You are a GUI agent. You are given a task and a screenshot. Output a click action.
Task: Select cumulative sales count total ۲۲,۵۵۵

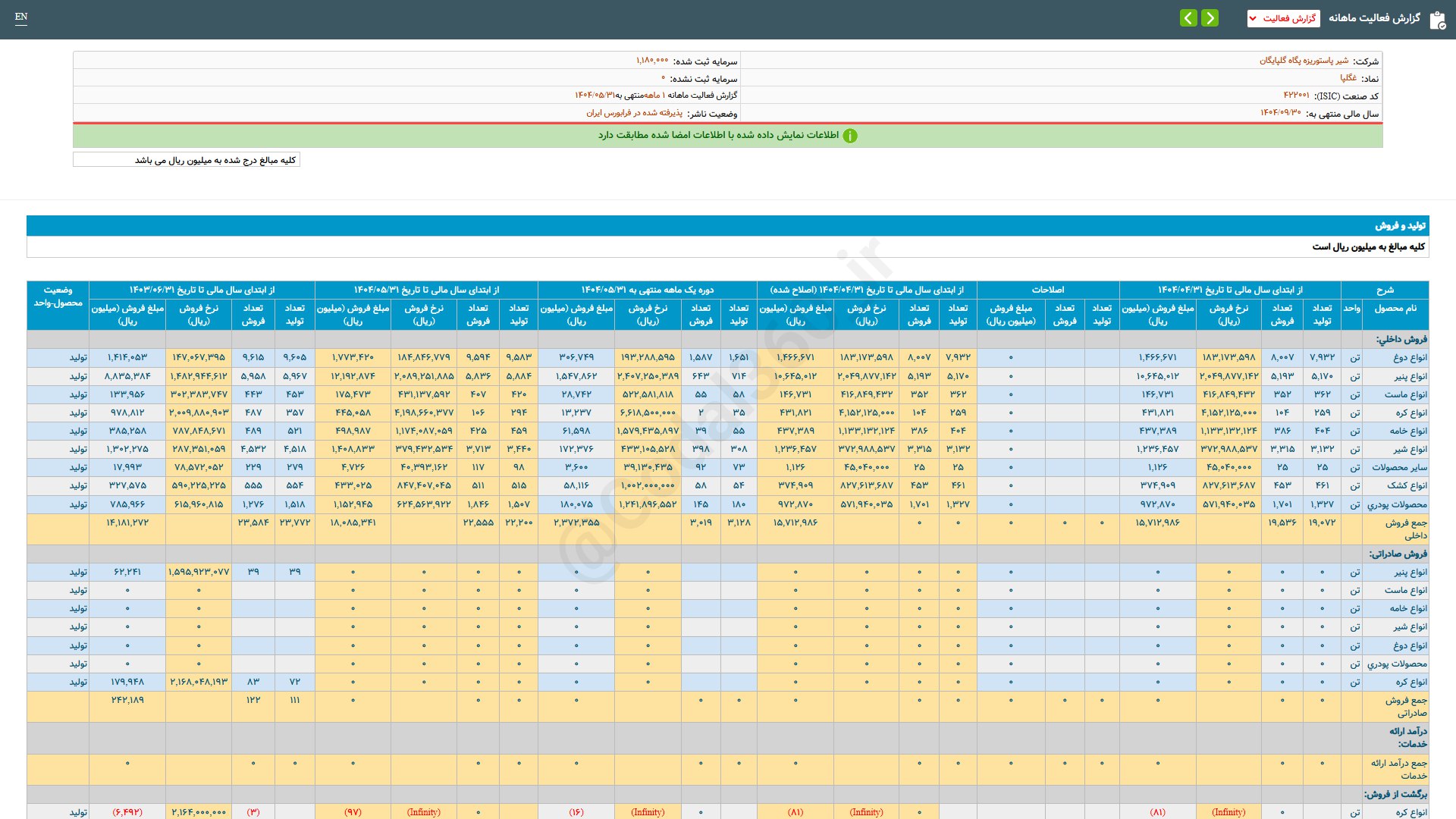(478, 522)
